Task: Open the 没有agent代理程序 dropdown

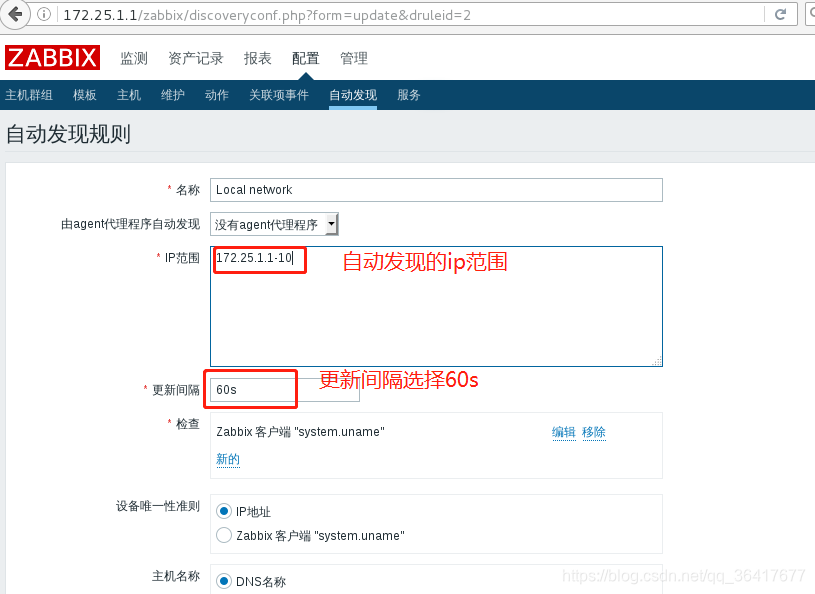Action: pos(274,224)
